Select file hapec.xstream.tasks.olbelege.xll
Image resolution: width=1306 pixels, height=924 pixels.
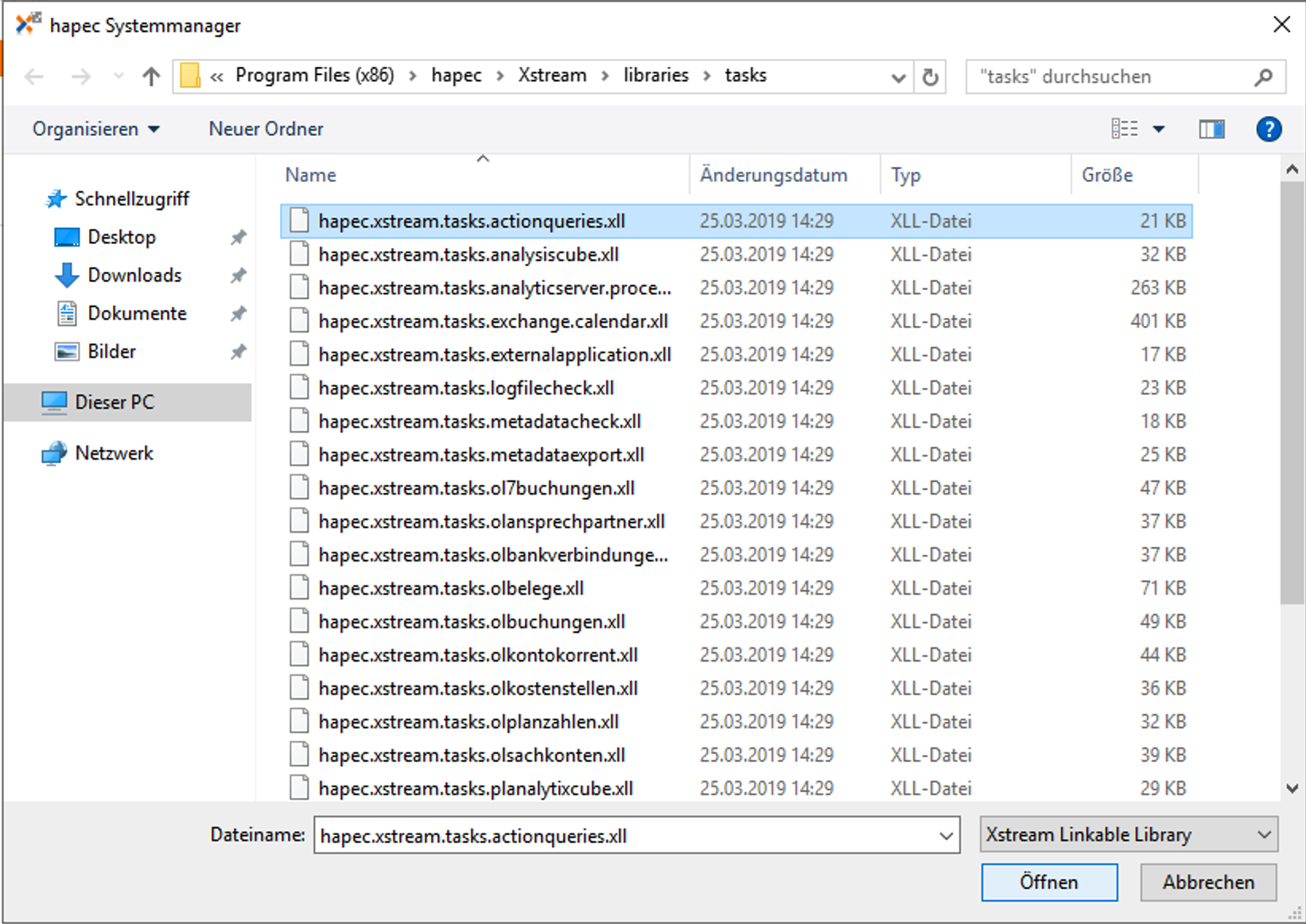point(451,588)
